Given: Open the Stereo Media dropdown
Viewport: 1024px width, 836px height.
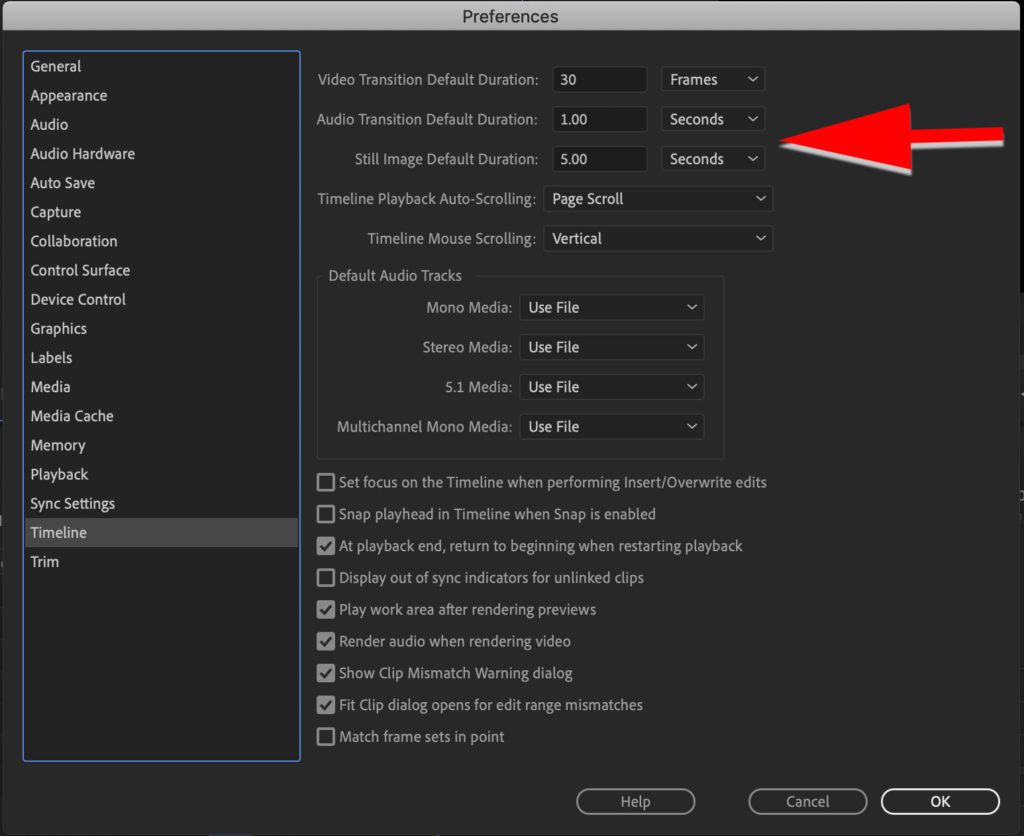Looking at the screenshot, I should pyautogui.click(x=612, y=347).
